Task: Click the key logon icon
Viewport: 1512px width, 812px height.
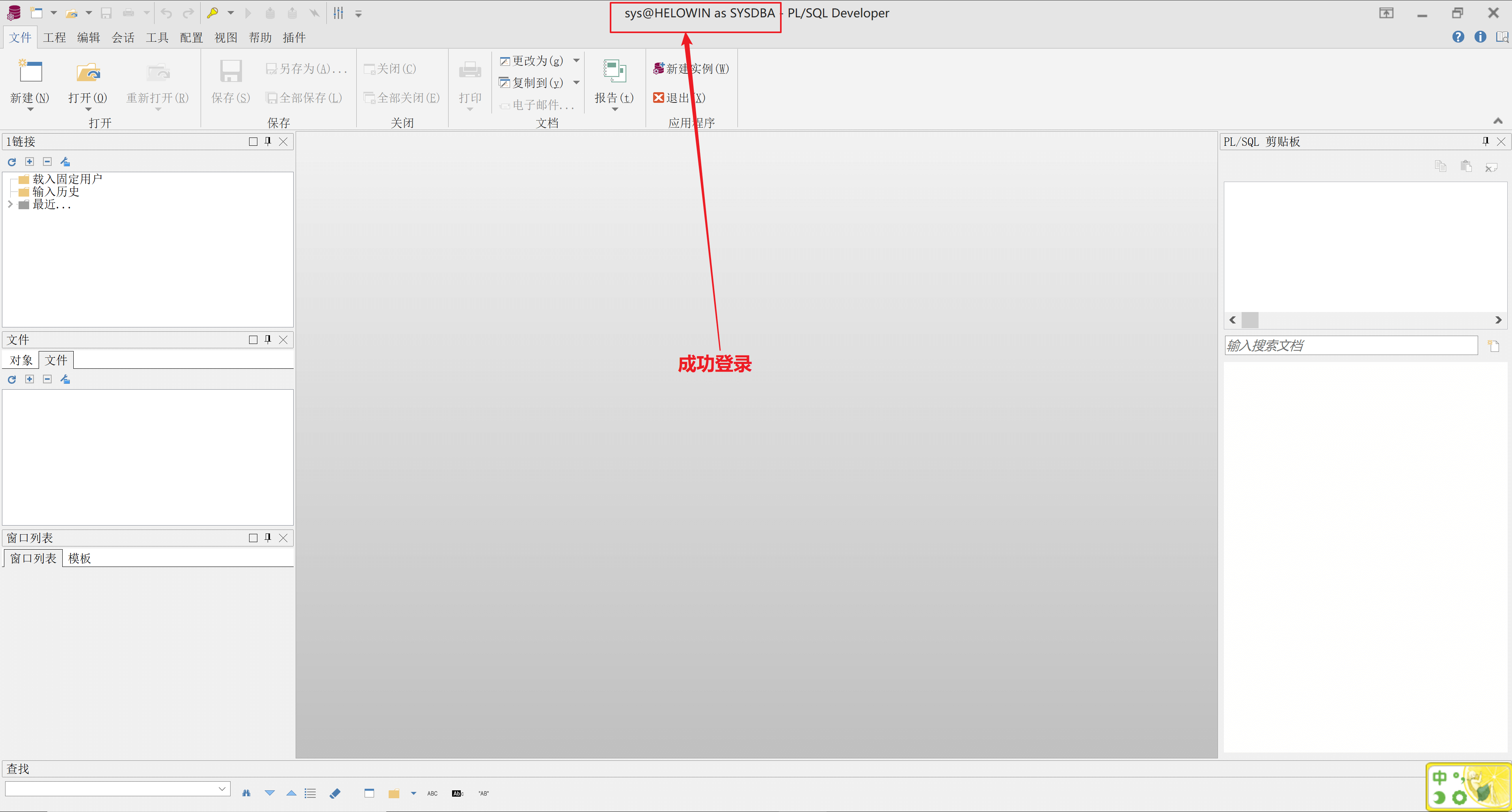Action: [x=212, y=13]
